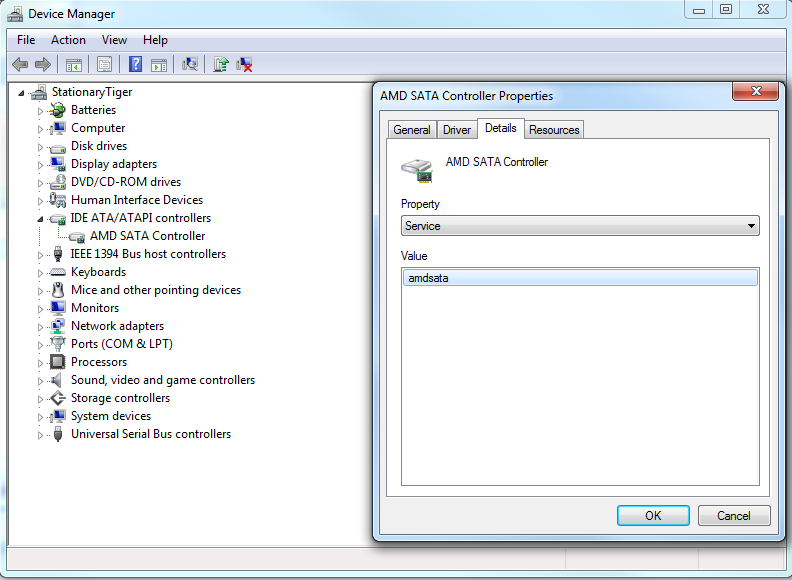Expand the Batteries arrow
Viewport: 792px width, 580px height.
(40, 111)
